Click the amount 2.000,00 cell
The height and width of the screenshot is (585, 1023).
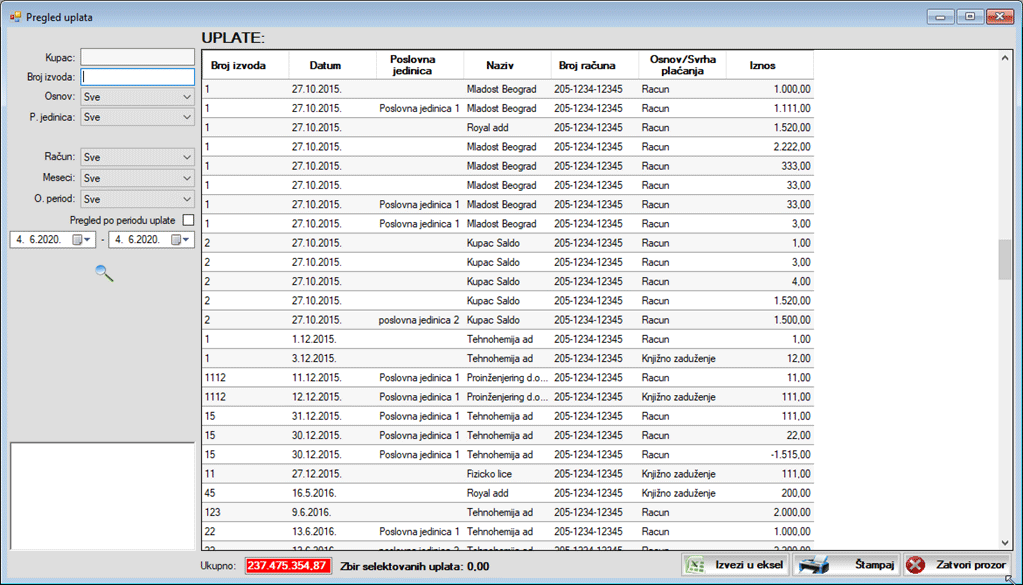[769, 513]
